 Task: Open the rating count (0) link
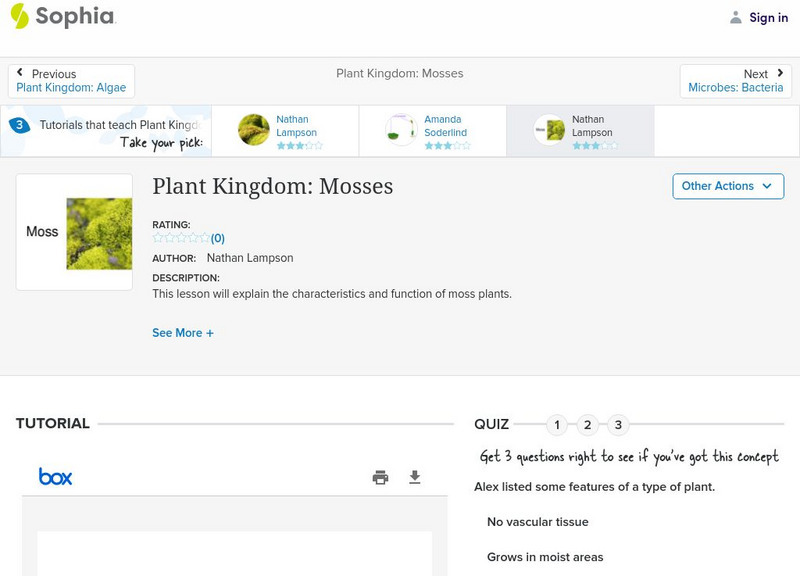(217, 238)
